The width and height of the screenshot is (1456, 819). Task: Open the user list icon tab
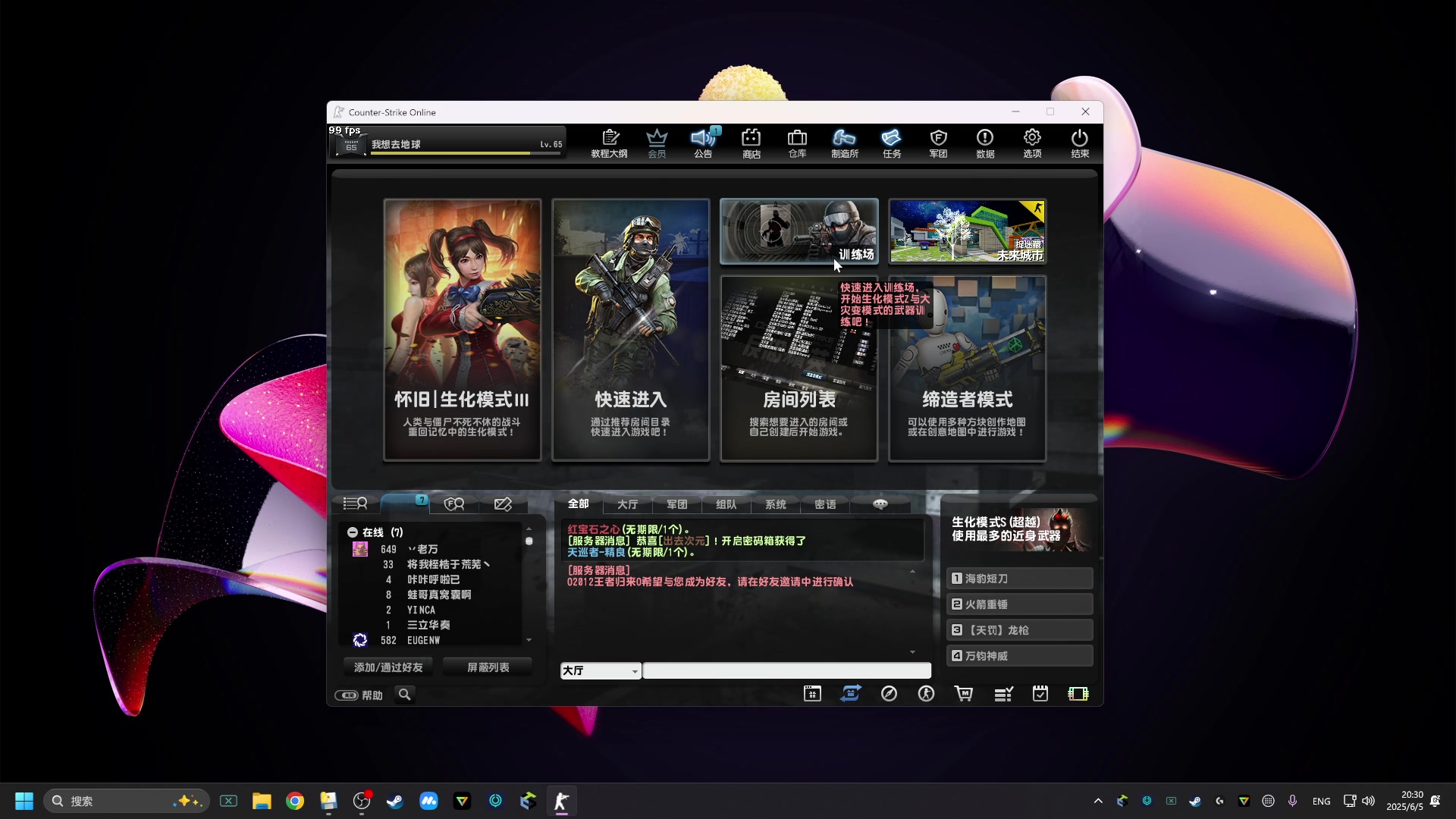[x=356, y=504]
